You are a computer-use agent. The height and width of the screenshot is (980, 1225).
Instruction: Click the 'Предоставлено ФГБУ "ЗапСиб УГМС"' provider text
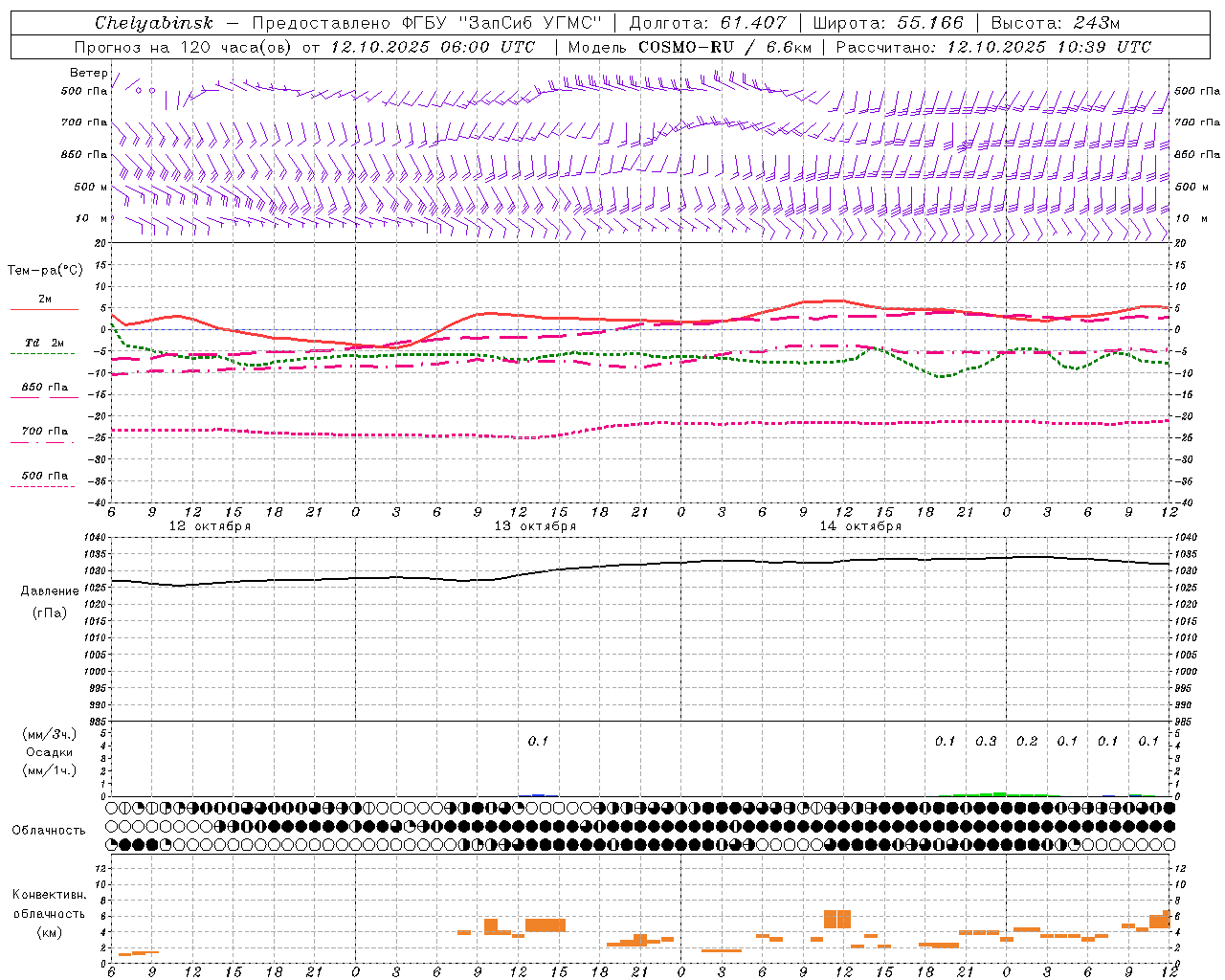[427, 23]
